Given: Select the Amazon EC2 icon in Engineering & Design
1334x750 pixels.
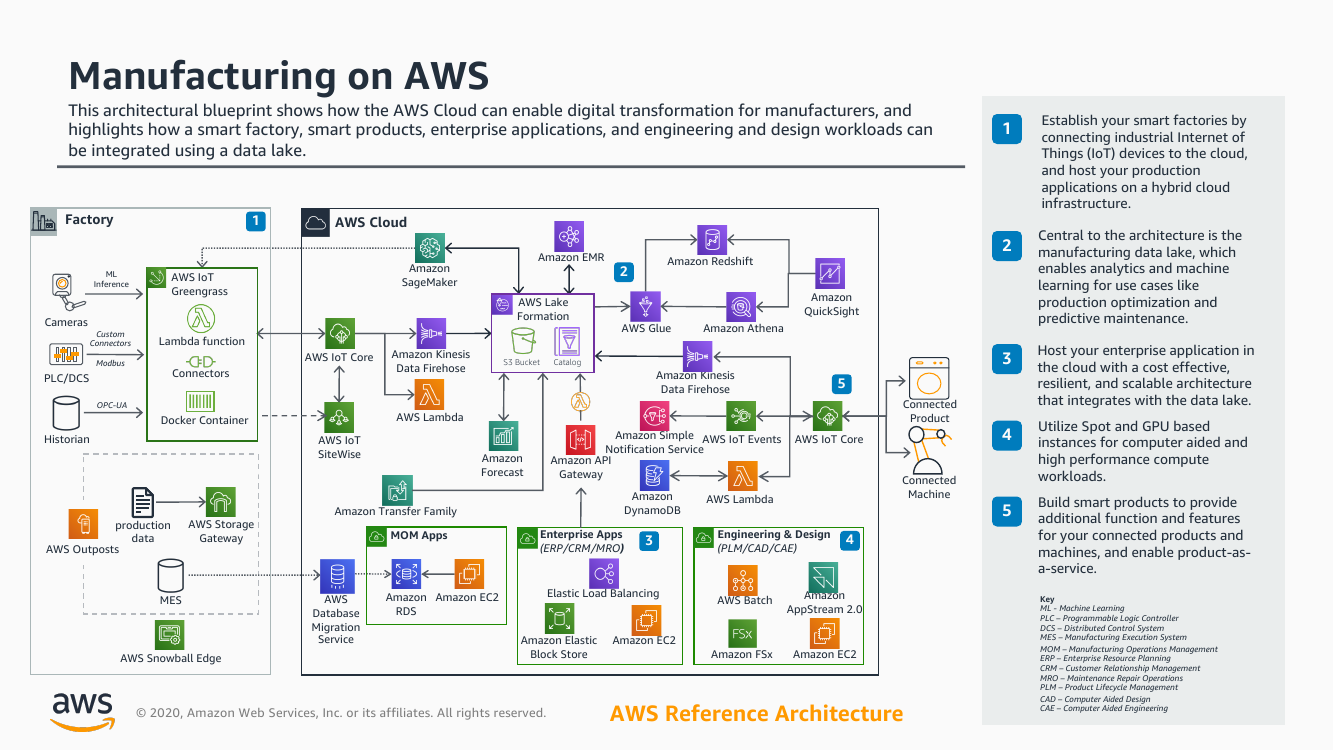Looking at the screenshot, I should (824, 634).
